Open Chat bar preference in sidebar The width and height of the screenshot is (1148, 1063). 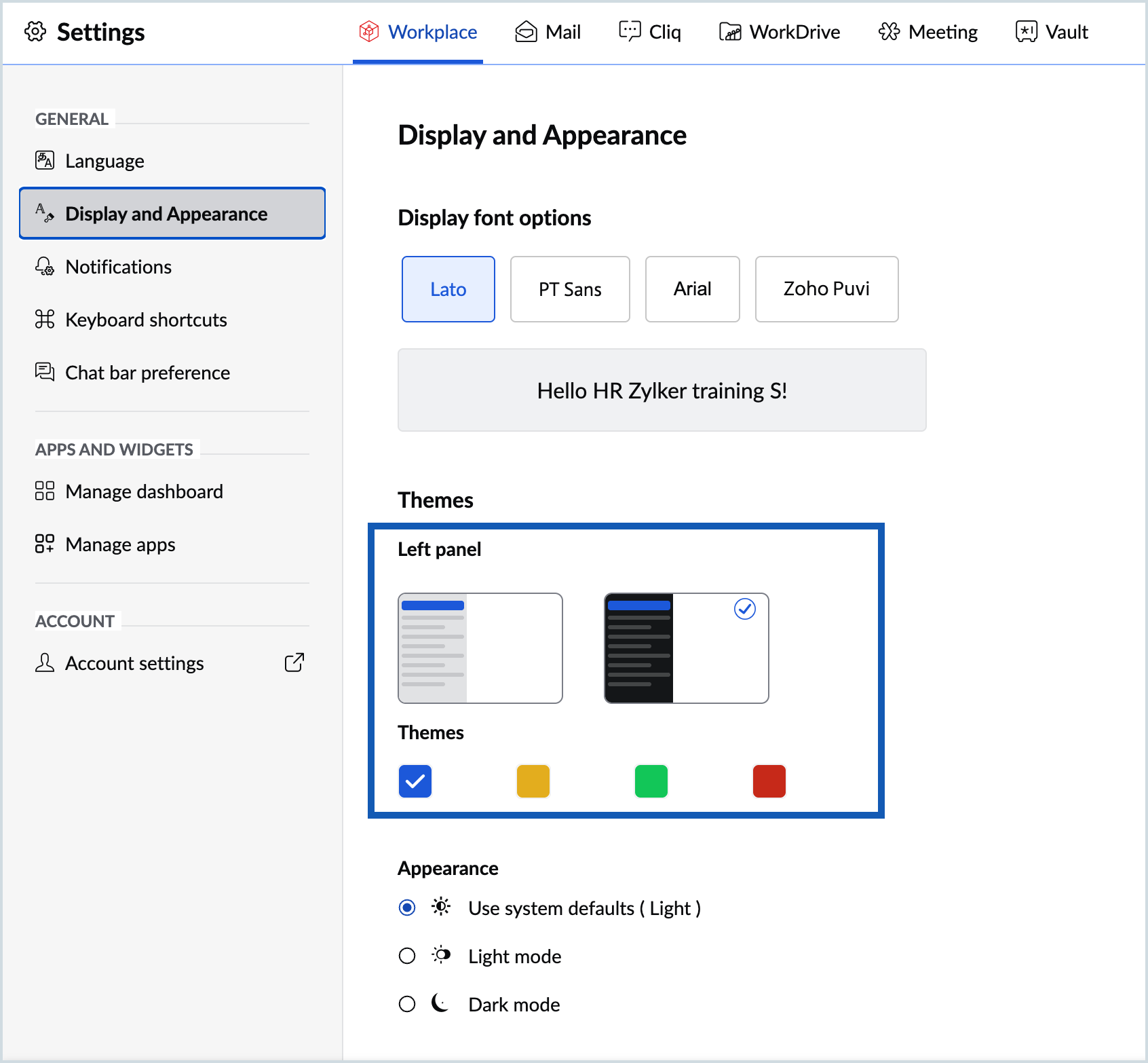click(172, 373)
